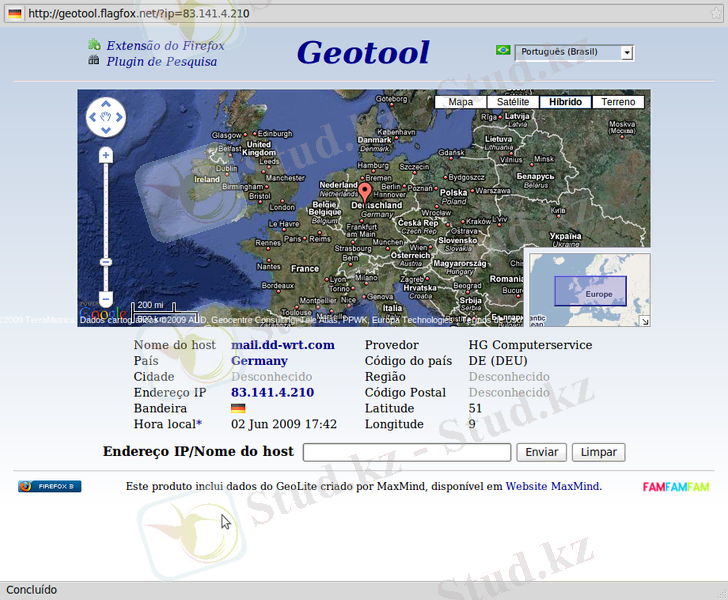728x600 pixels.
Task: Click the 200 mi map scale label
Action: (x=150, y=305)
